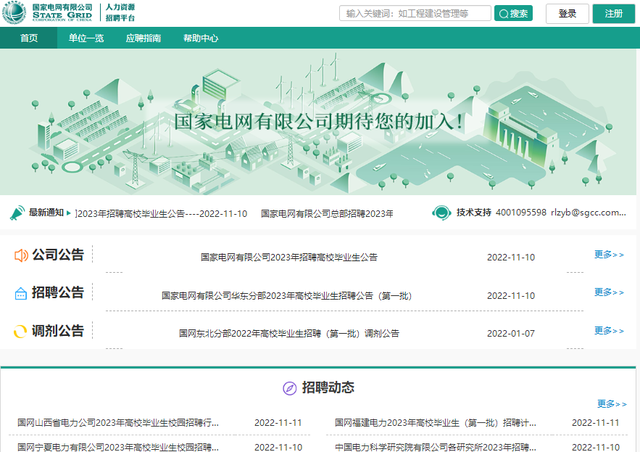Open 国网福建电力2023年高校毕业生招聘 news item
The width and height of the screenshot is (640, 452).
436,423
